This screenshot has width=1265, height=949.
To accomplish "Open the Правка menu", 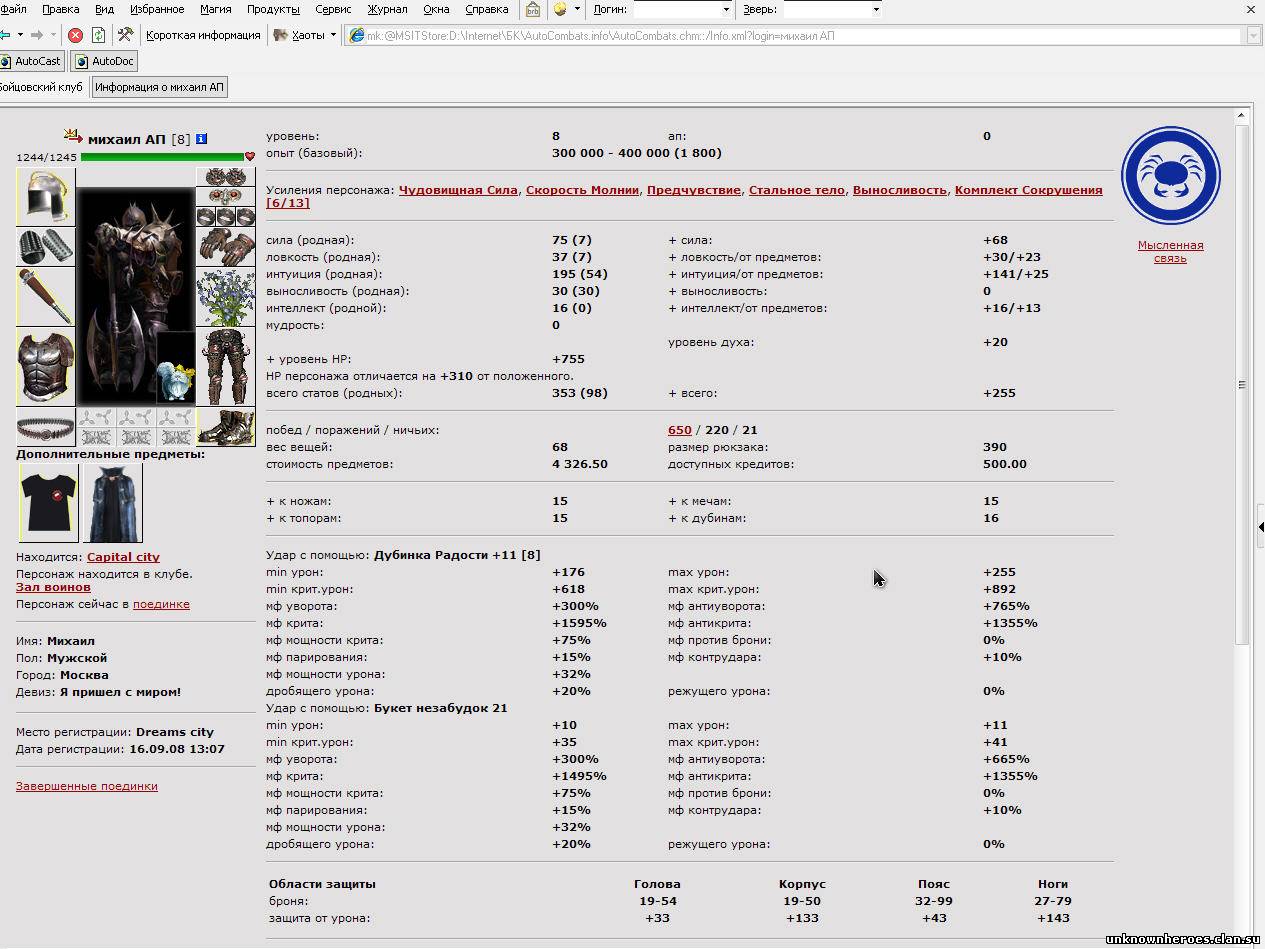I will click(61, 9).
